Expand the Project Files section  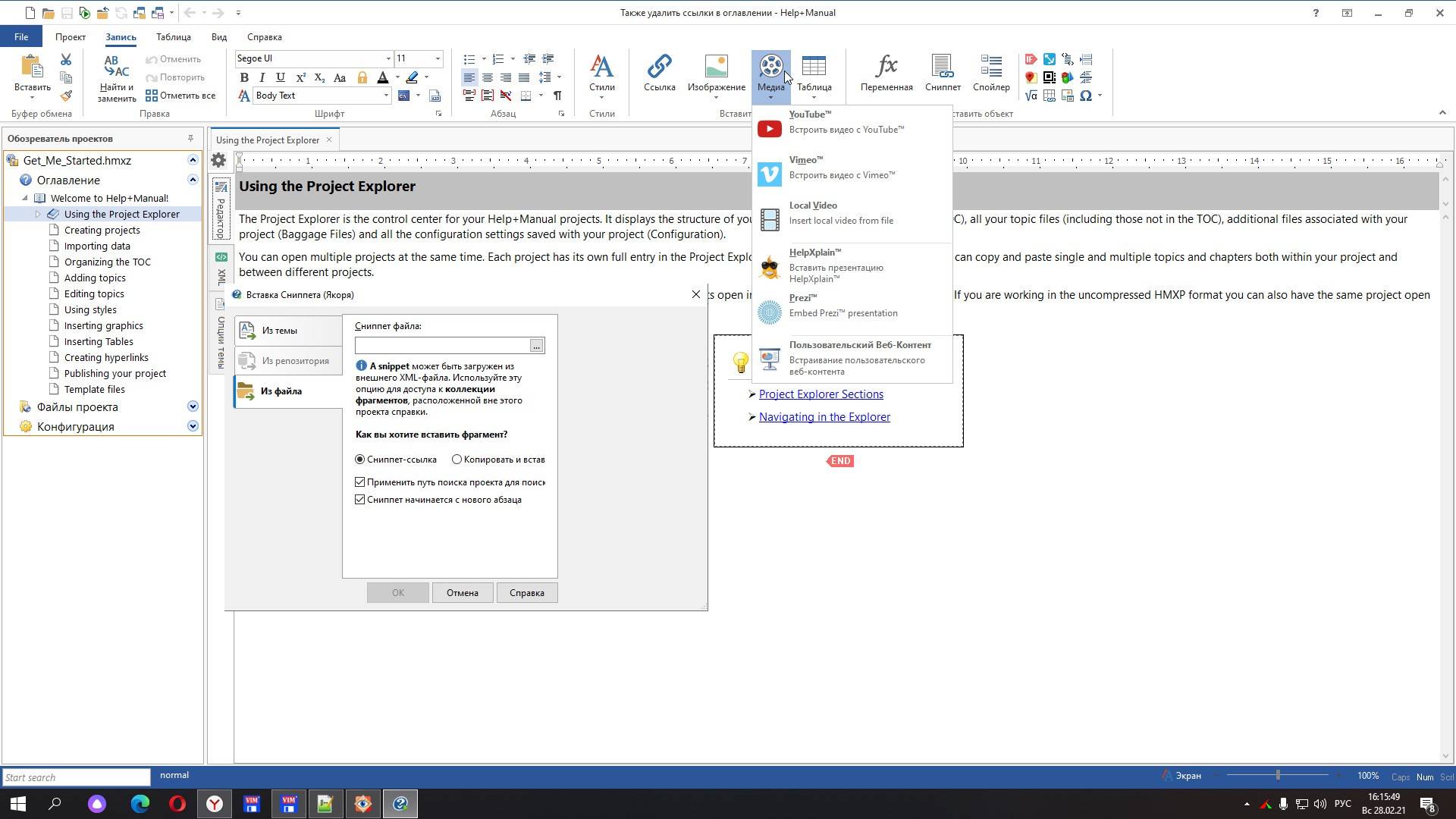[193, 407]
